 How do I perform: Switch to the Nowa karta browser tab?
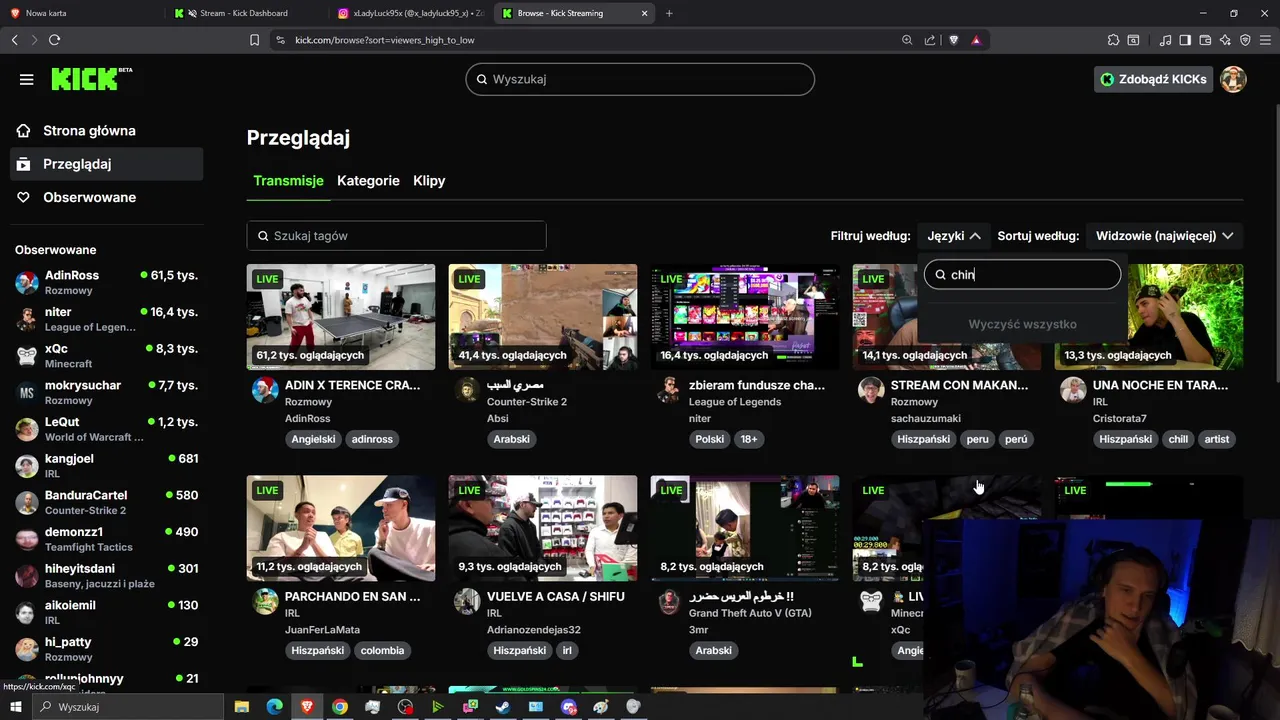[82, 13]
